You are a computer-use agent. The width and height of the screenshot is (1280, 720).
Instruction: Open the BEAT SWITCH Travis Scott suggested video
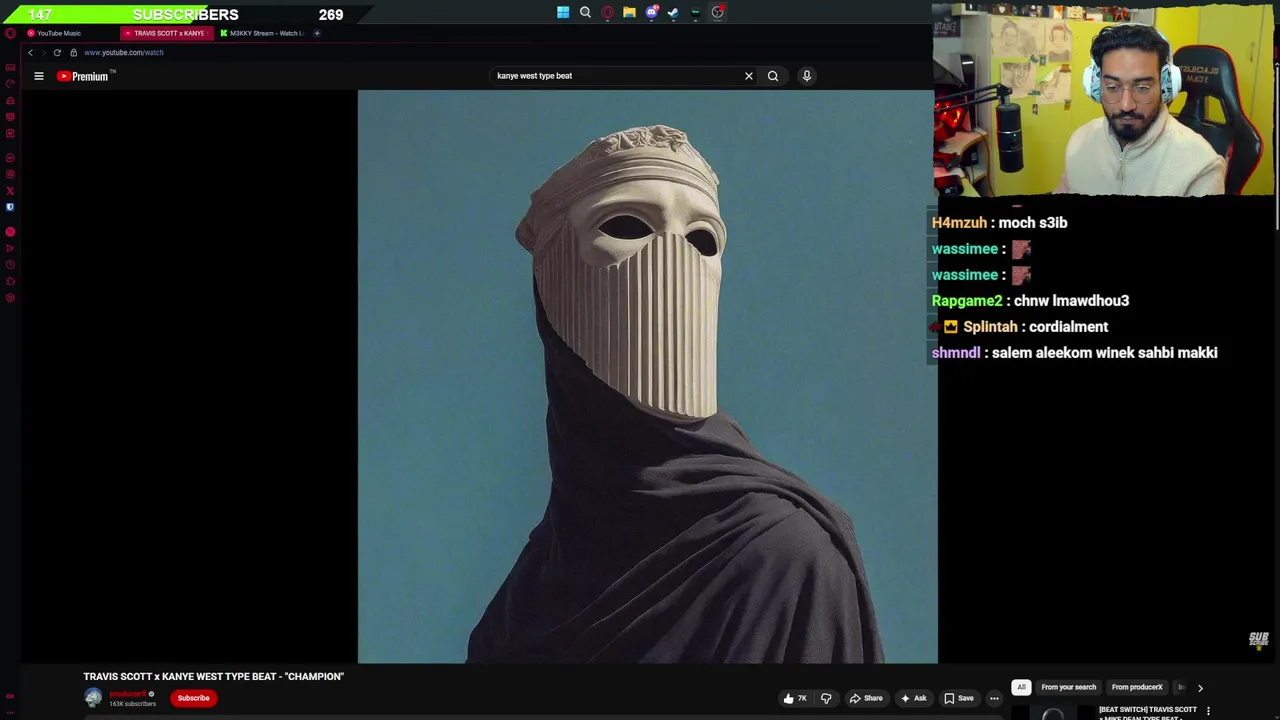pyautogui.click(x=1147, y=712)
